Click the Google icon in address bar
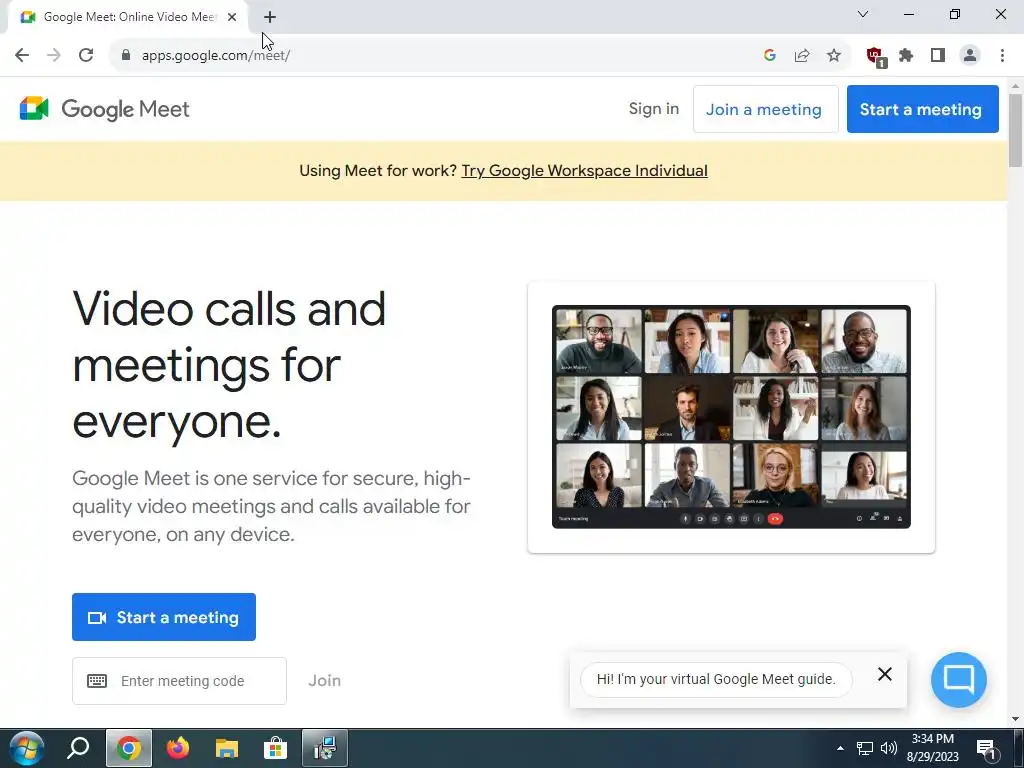 (x=770, y=56)
